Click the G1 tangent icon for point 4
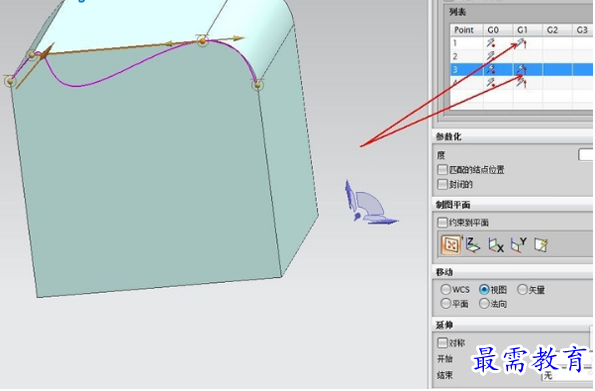This screenshot has height=391, width=595. tap(522, 82)
